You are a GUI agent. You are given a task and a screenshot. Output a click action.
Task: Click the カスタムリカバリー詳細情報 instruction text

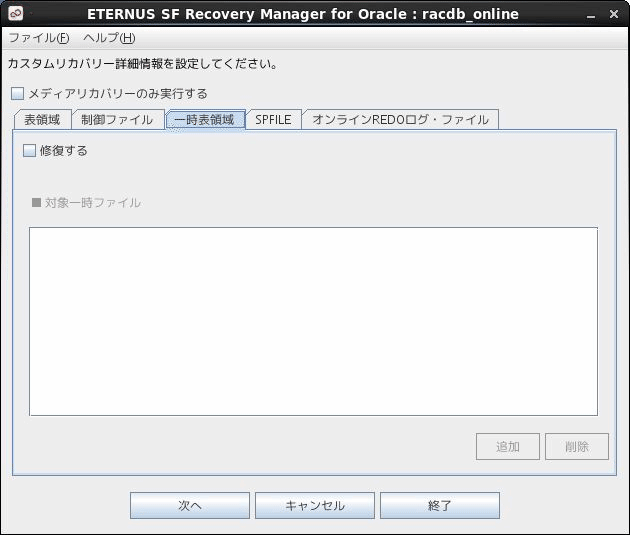143,63
